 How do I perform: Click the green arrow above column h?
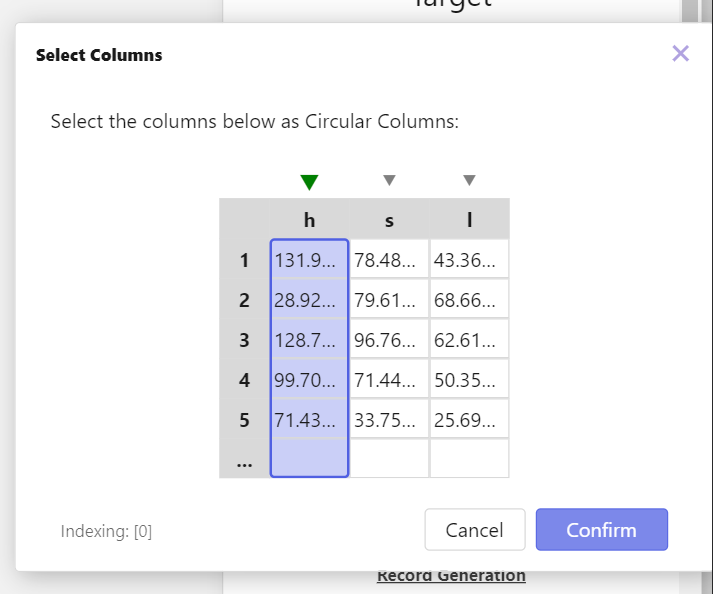click(309, 181)
